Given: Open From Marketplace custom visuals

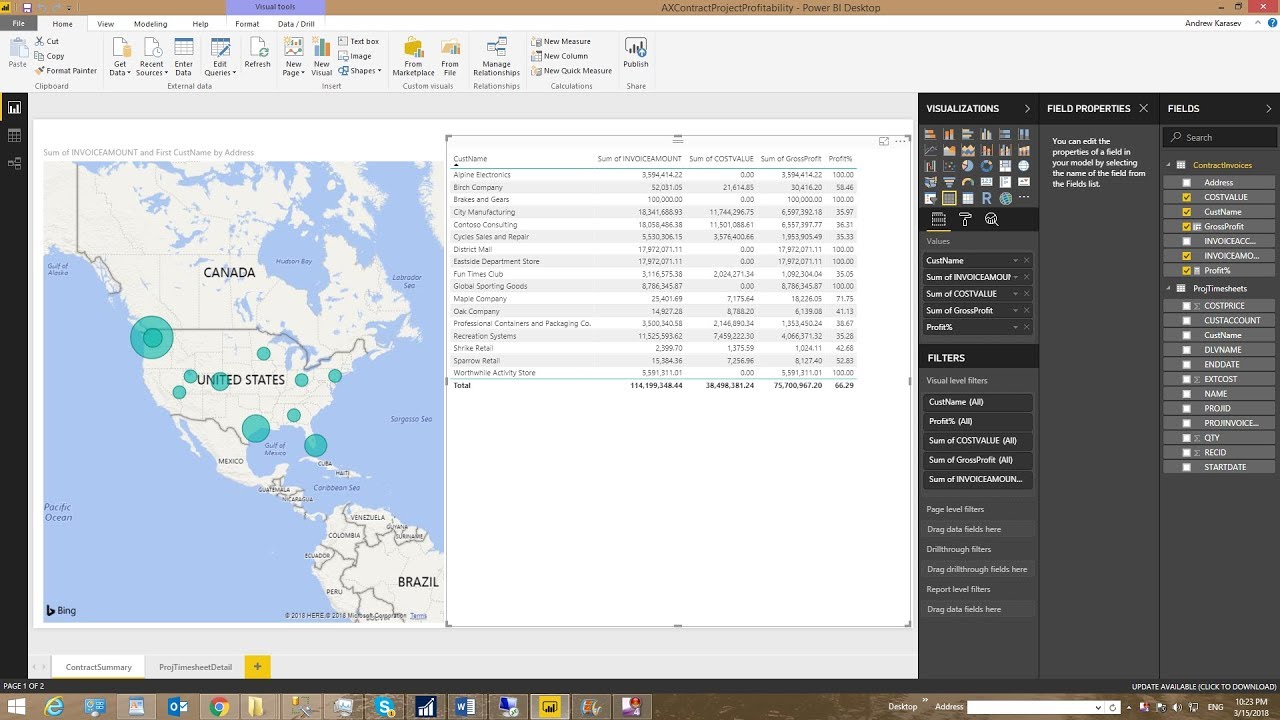Looking at the screenshot, I should coord(413,57).
